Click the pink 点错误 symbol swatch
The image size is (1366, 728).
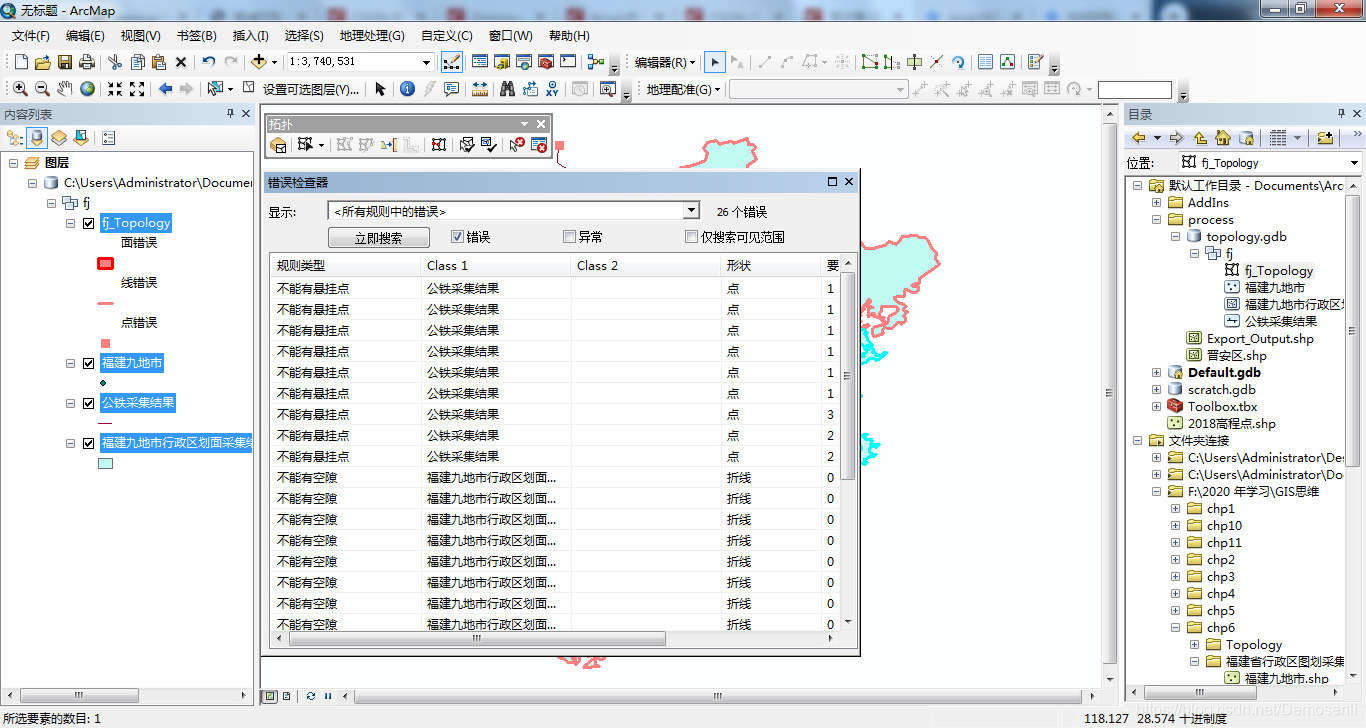pyautogui.click(x=105, y=343)
